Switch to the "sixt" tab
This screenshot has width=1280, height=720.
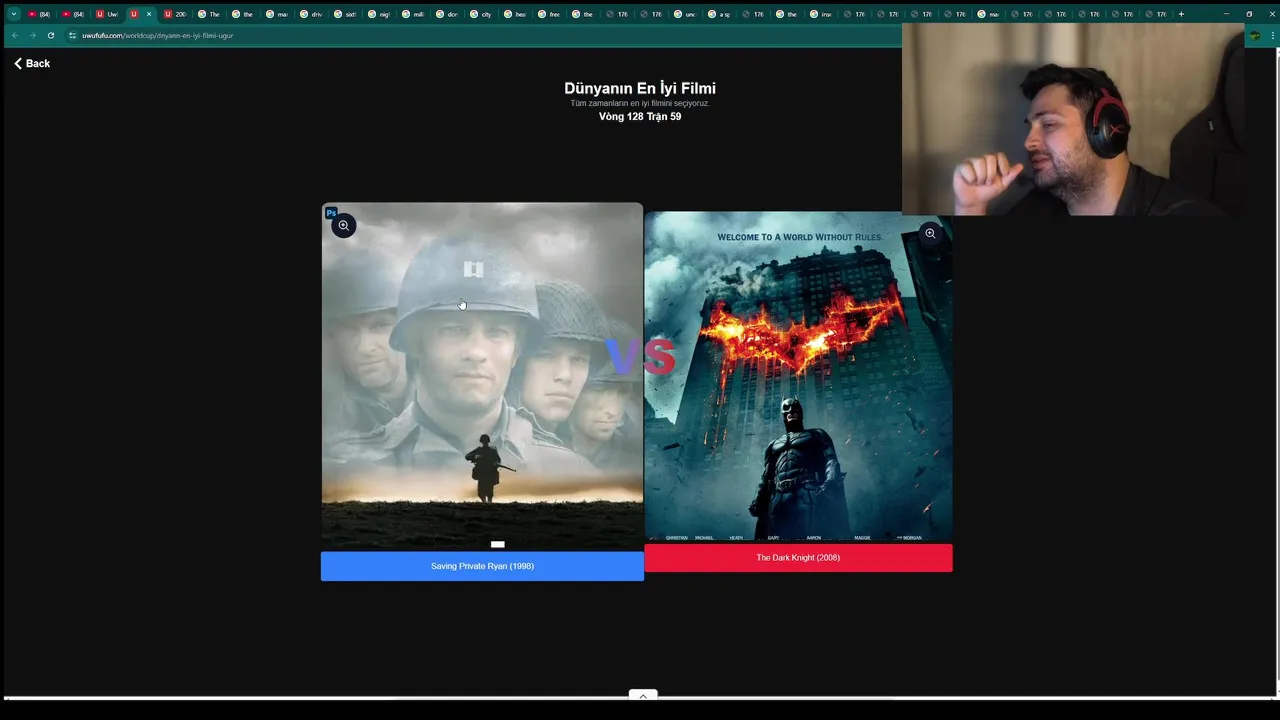[x=344, y=14]
